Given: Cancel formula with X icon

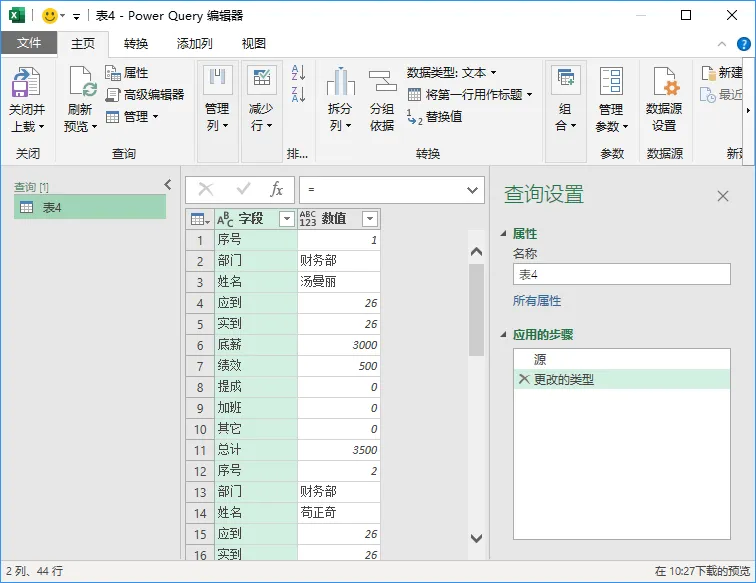Looking at the screenshot, I should [206, 190].
